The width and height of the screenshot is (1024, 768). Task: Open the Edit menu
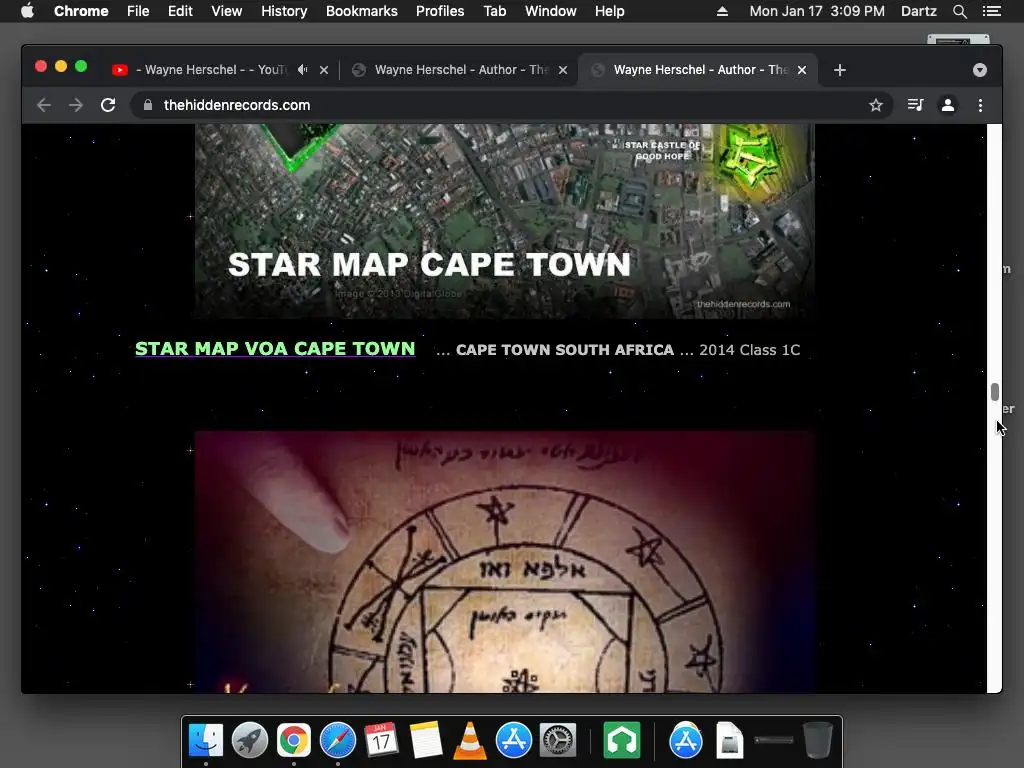(x=180, y=11)
